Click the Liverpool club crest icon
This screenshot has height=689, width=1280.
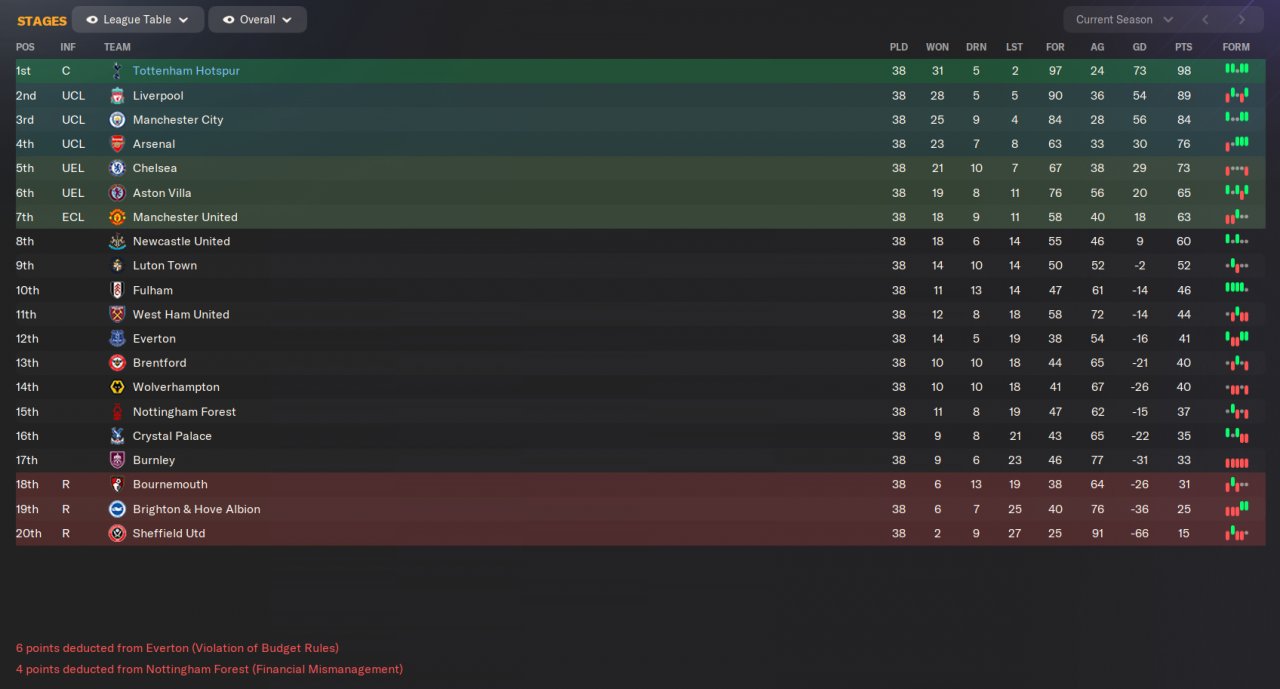(117, 96)
